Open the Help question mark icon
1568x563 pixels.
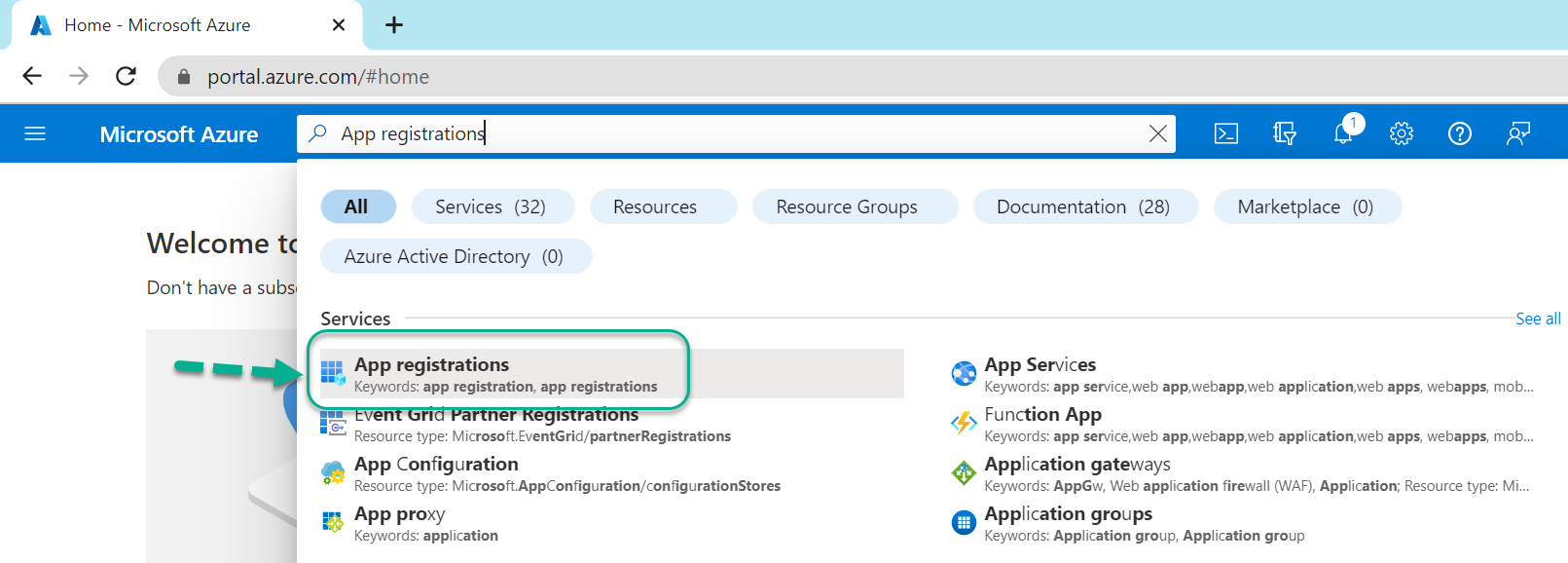coord(1460,133)
